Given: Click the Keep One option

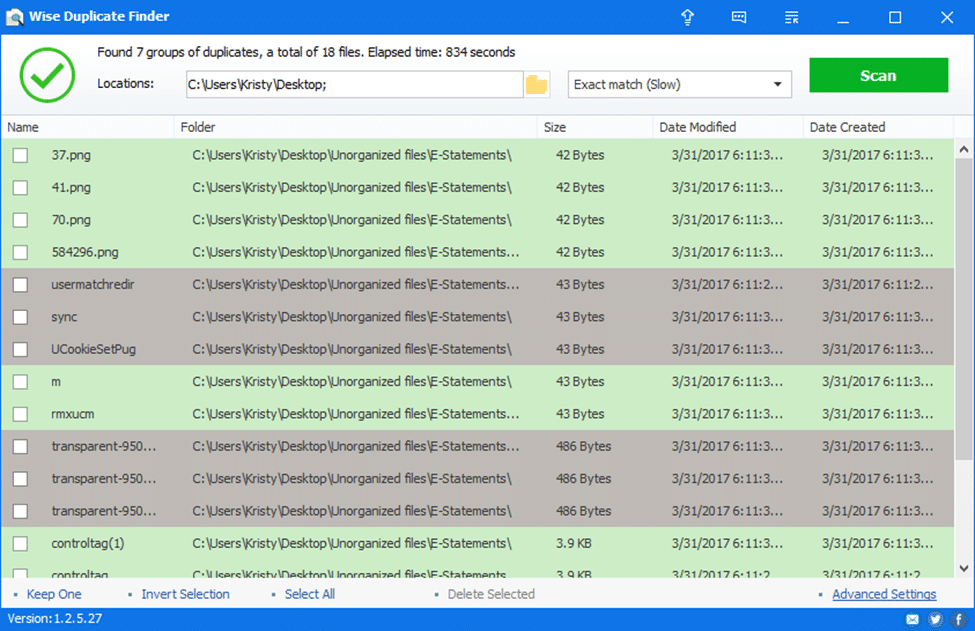Looking at the screenshot, I should [54, 594].
